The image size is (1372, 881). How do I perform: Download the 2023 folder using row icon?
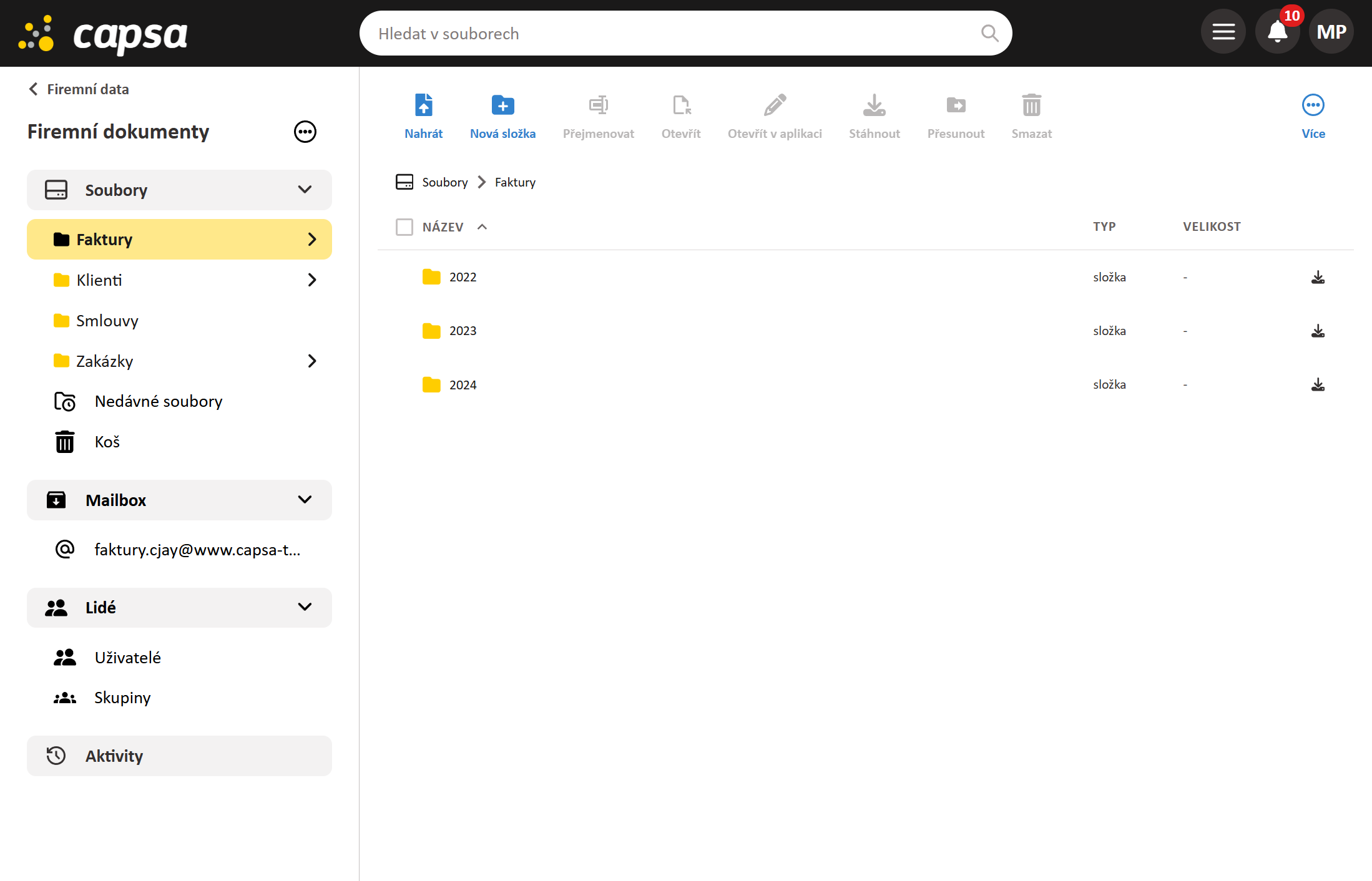click(x=1318, y=331)
